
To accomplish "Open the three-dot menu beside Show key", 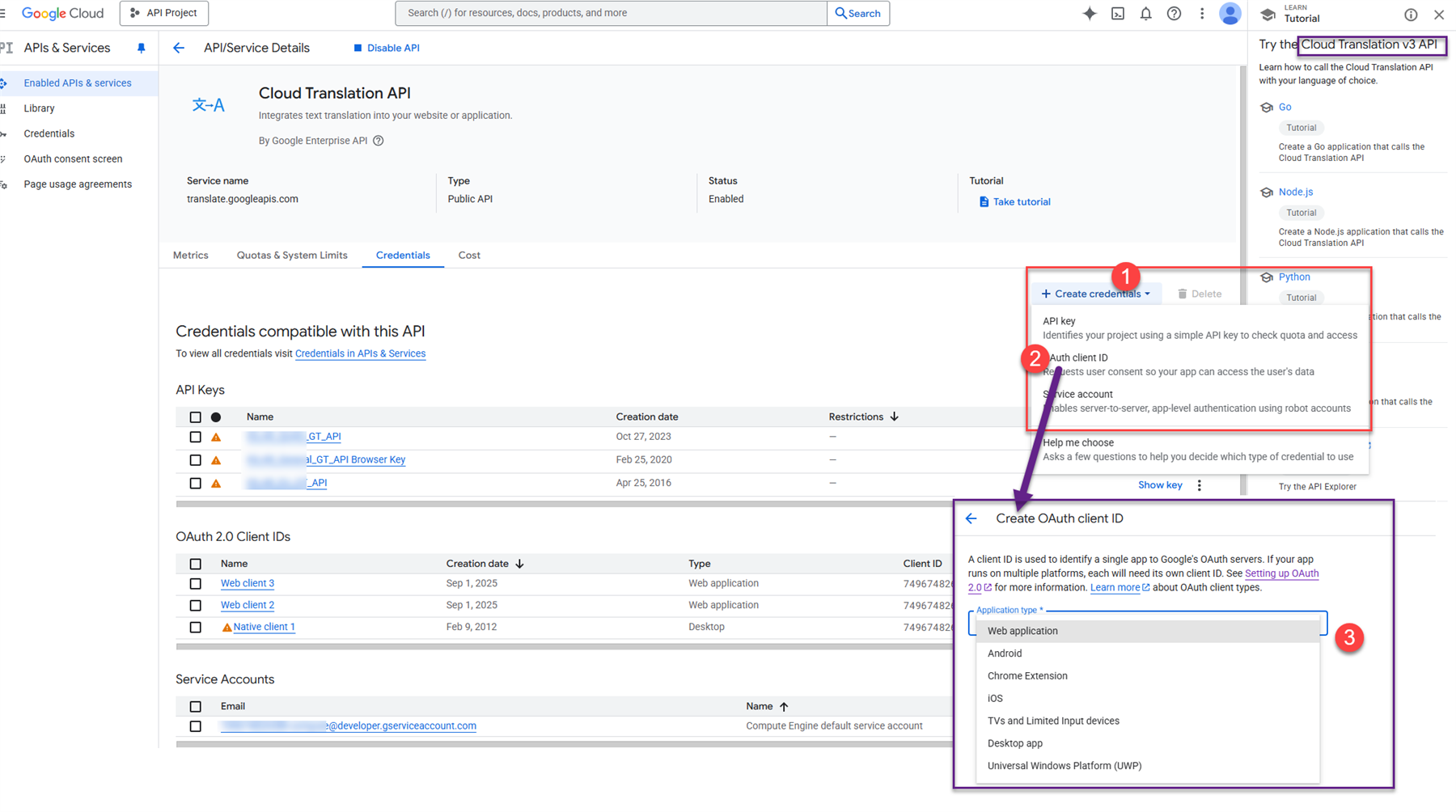I will pos(1200,485).
